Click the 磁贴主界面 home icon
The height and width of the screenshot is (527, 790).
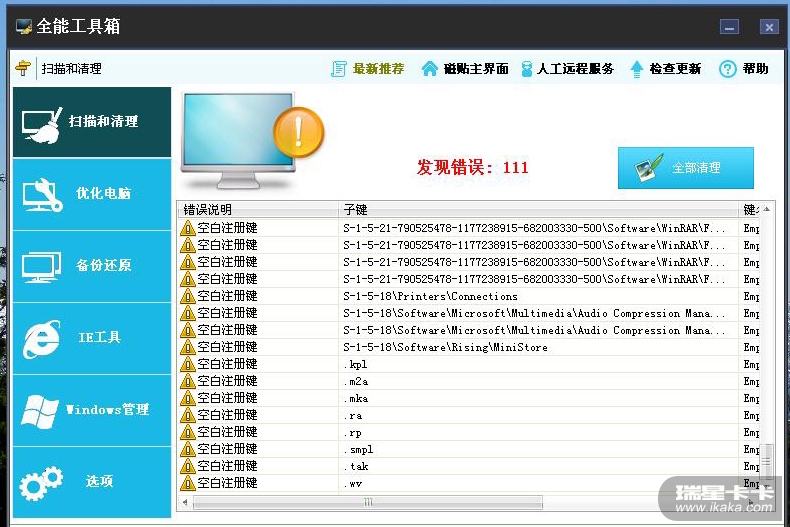pos(429,69)
